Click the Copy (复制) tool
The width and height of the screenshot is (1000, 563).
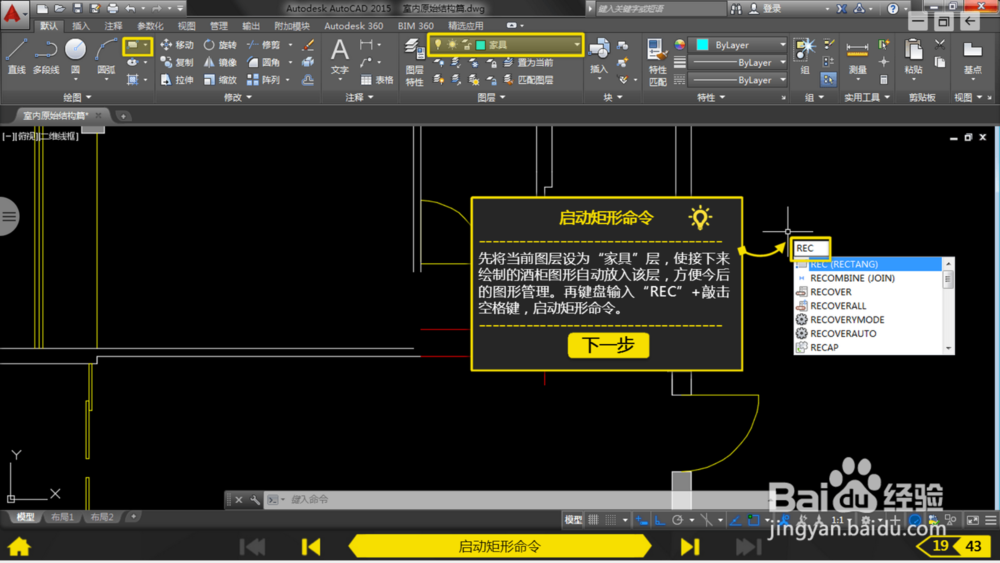point(177,62)
